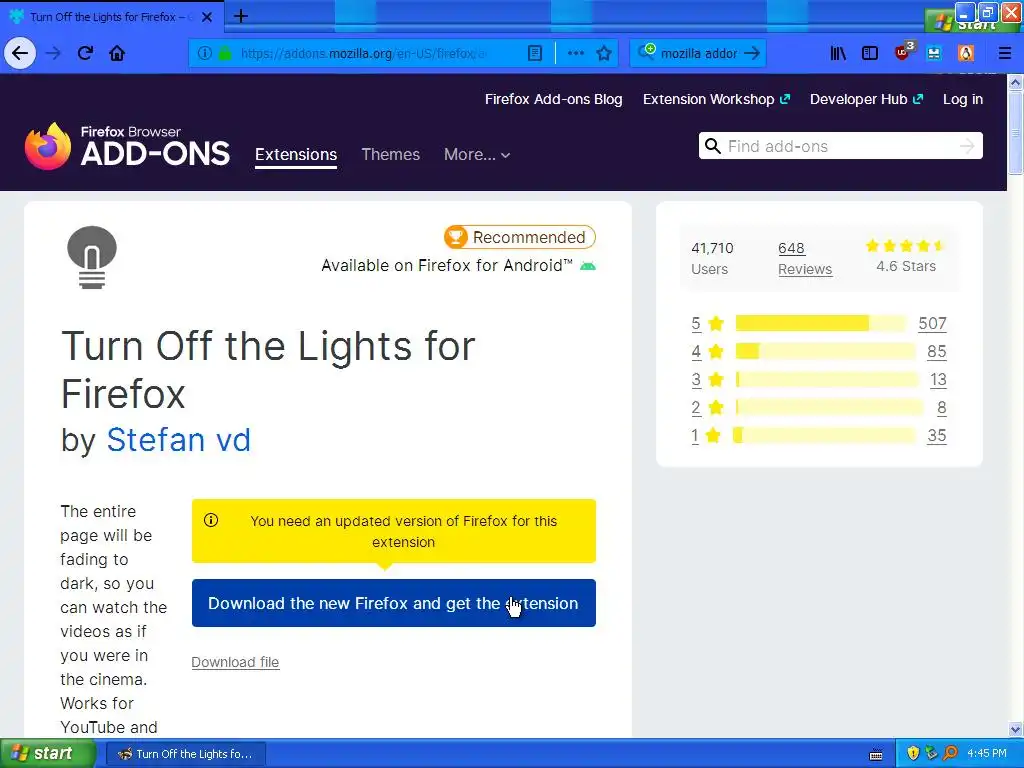Open author Stefan vd's profile
The image size is (1024, 768).
[x=178, y=440]
